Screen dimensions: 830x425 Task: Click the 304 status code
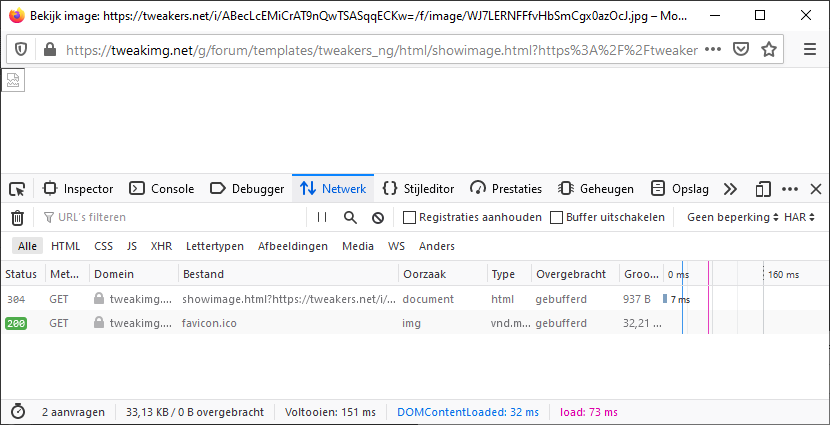click(16, 299)
